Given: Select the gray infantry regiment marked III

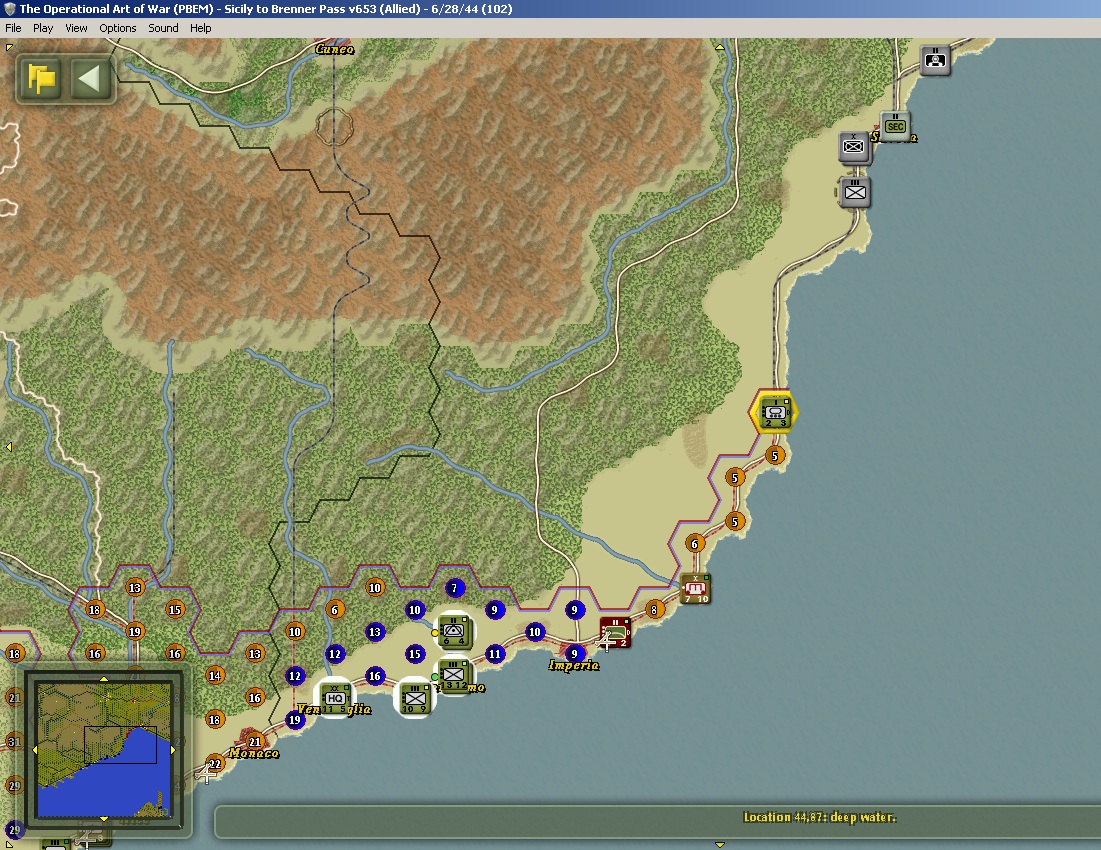Looking at the screenshot, I should (x=855, y=192).
